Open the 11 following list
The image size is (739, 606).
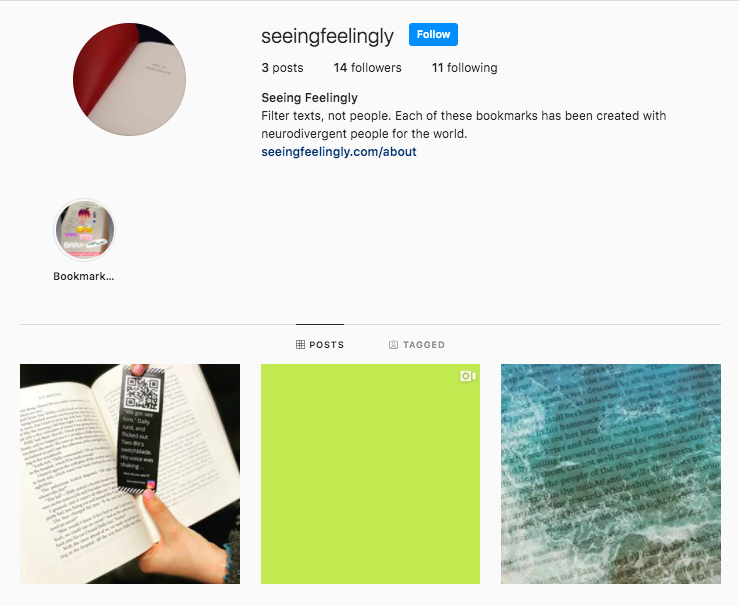point(465,68)
